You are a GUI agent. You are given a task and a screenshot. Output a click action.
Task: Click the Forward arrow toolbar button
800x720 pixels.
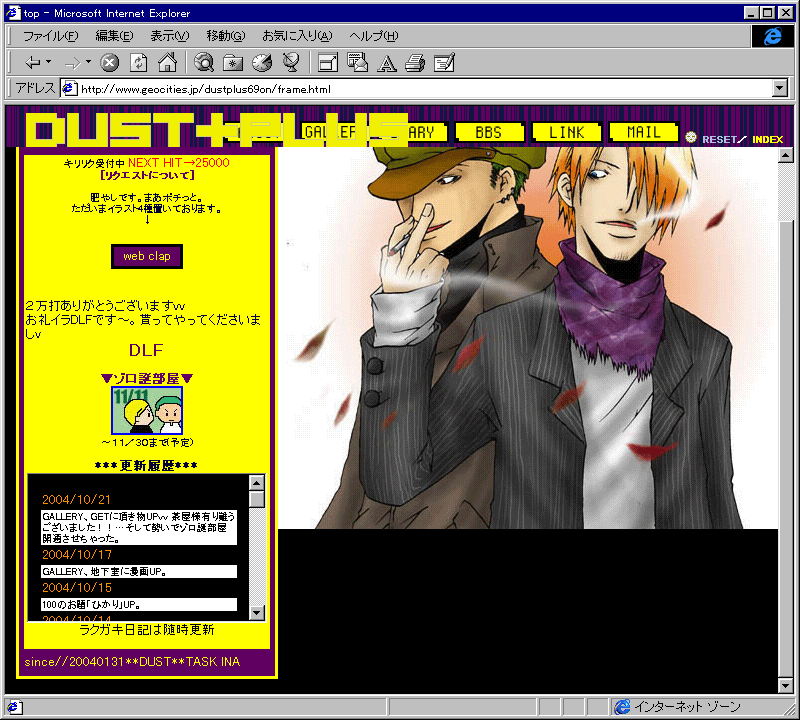click(x=72, y=63)
